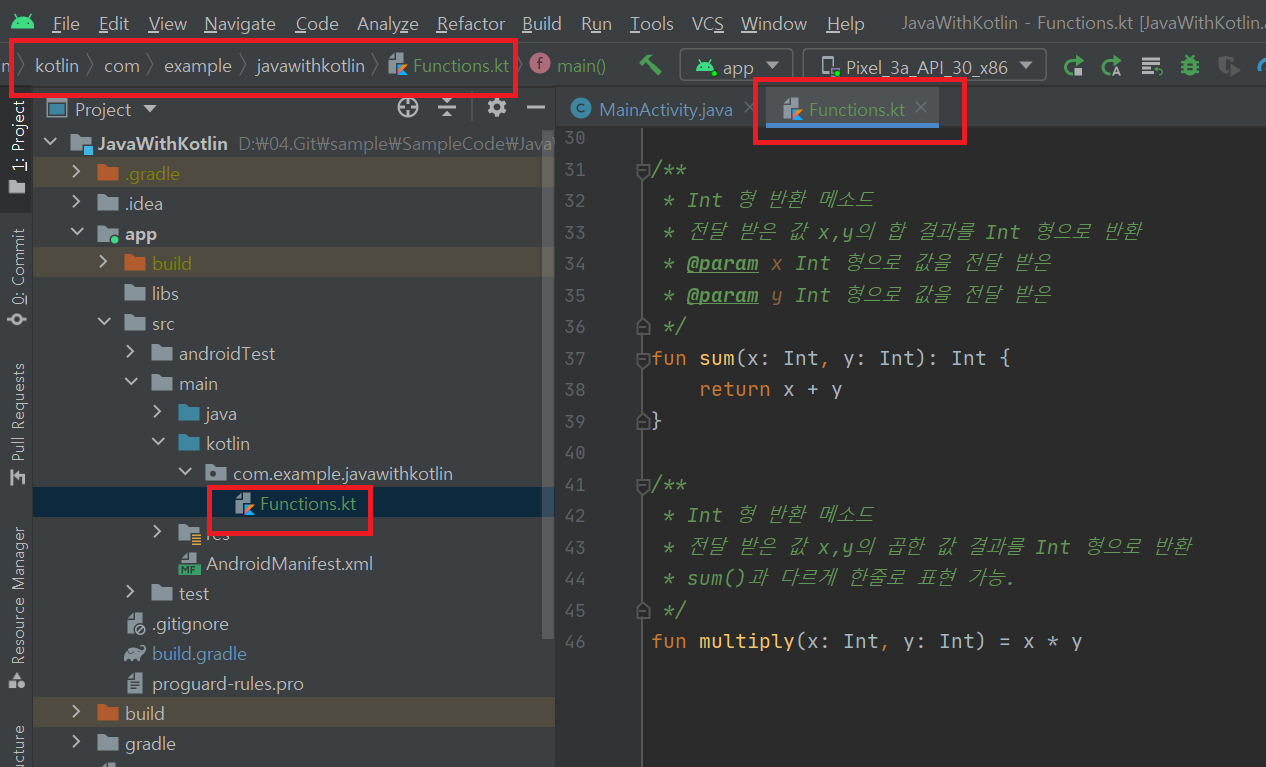
Task: Expand the .gradle folder arrow
Action: point(77,173)
